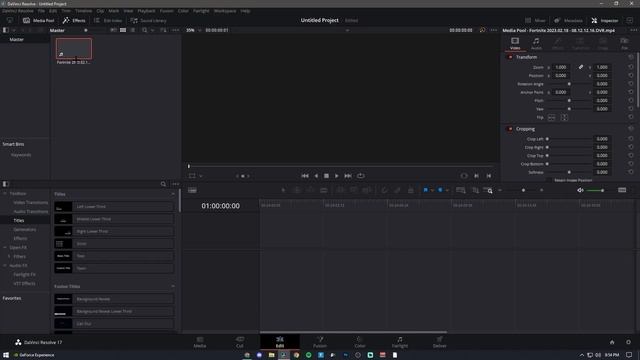Open the File menu
Image resolution: width=640 pixels, height=360 pixels.
pos(41,11)
